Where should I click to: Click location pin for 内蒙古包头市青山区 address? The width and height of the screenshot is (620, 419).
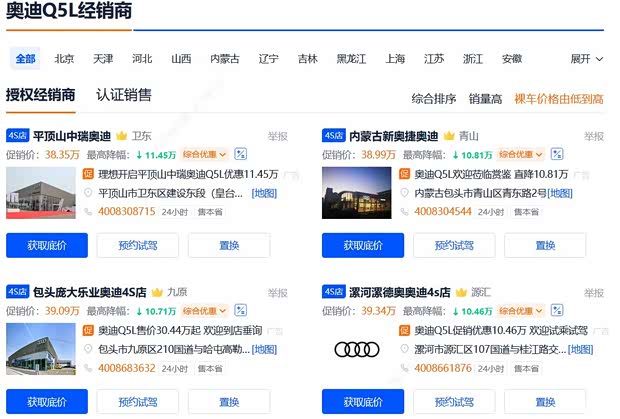pos(405,193)
